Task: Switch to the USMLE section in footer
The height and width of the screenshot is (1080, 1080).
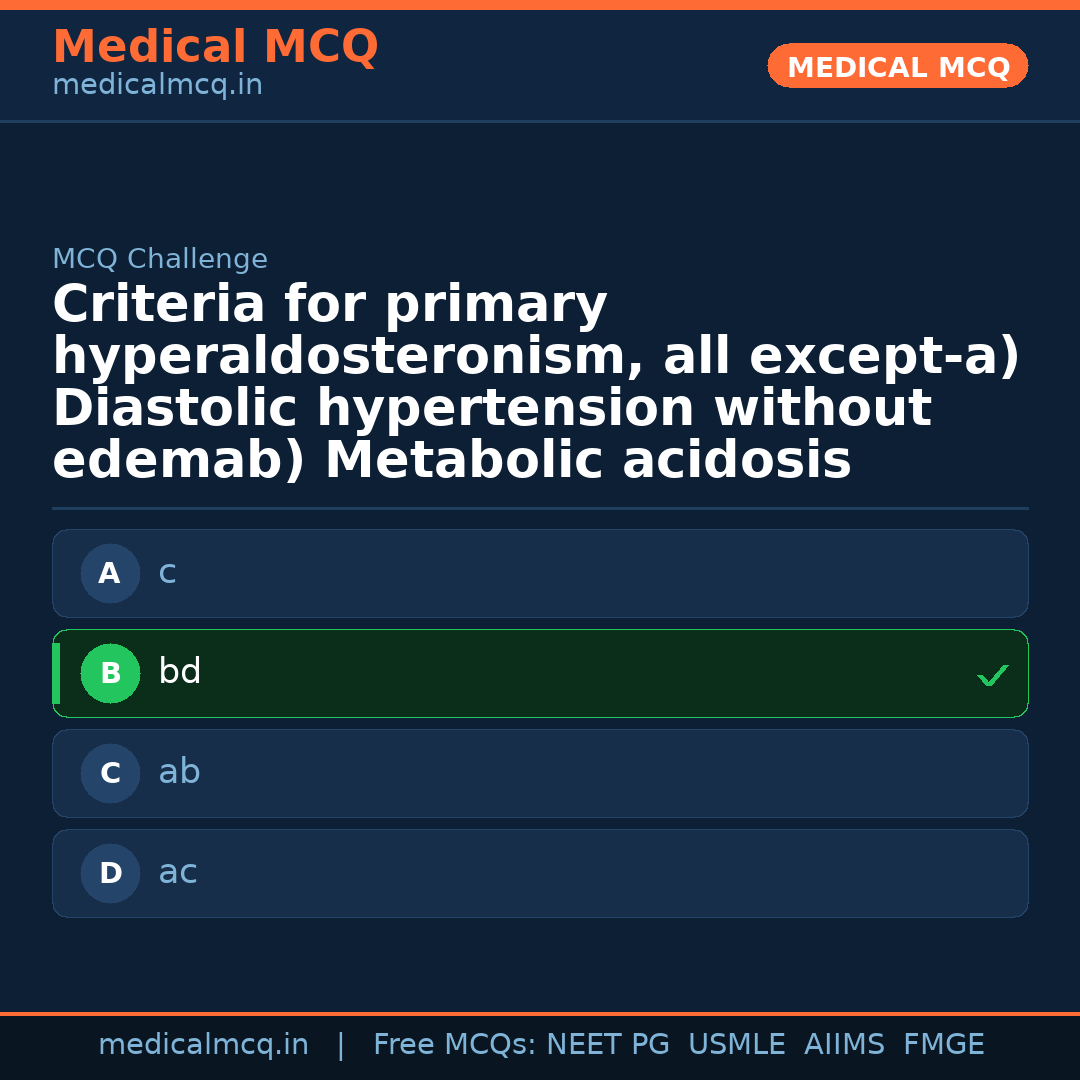Action: pyautogui.click(x=737, y=1044)
